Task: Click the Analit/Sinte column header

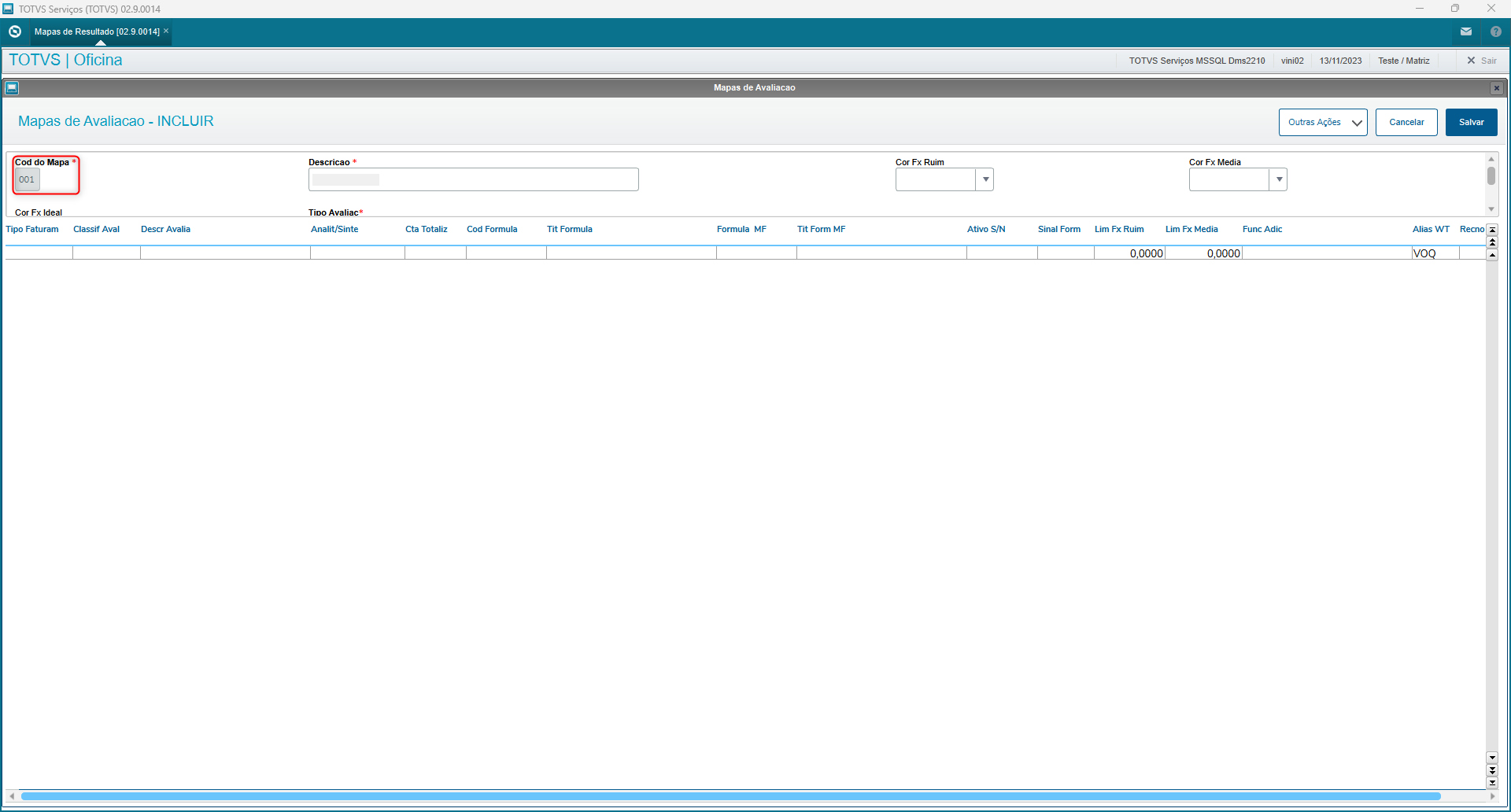Action: pyautogui.click(x=334, y=230)
